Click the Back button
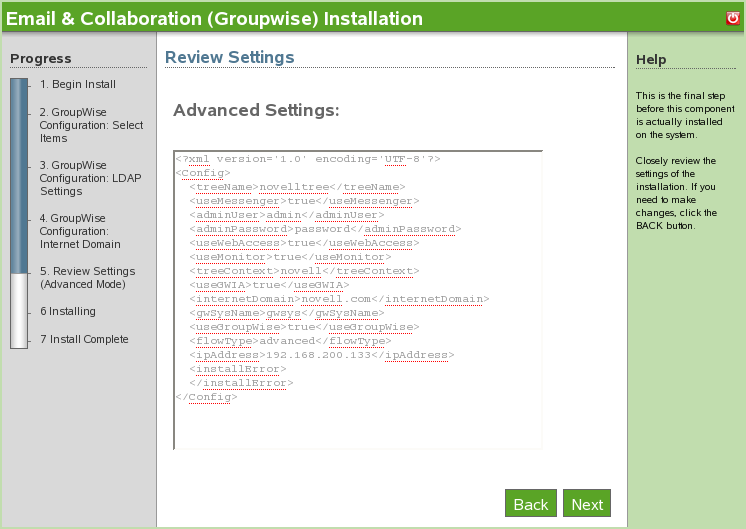Screen dimensions: 746x529 click(x=531, y=503)
